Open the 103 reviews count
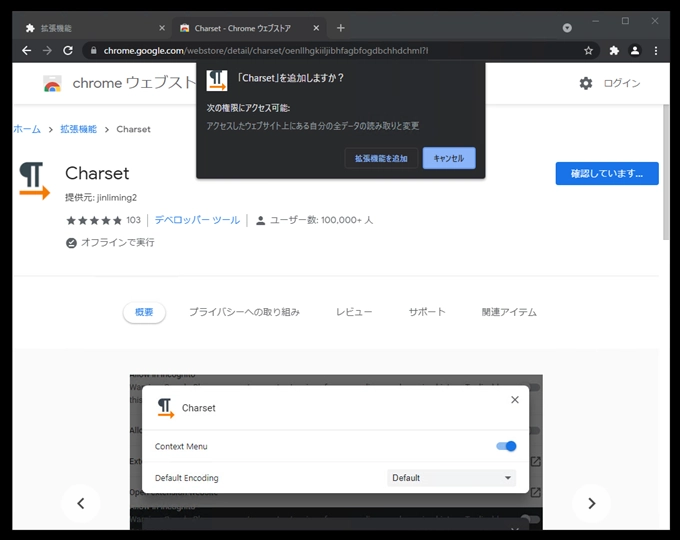Viewport: 680px width, 540px height. click(x=134, y=220)
